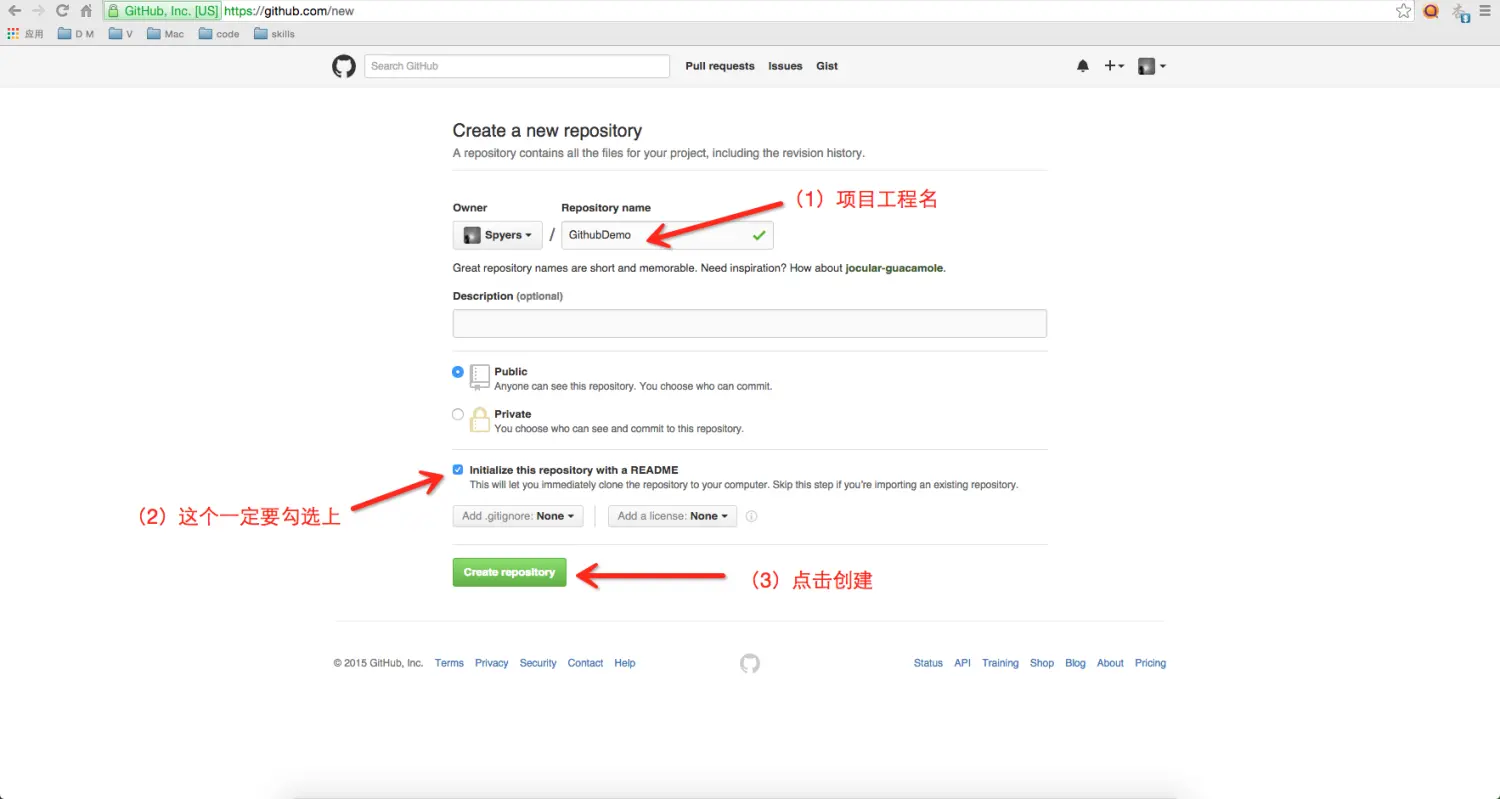Image resolution: width=1500 pixels, height=799 pixels.
Task: Open the Mac bookmarks folder
Action: [x=166, y=34]
